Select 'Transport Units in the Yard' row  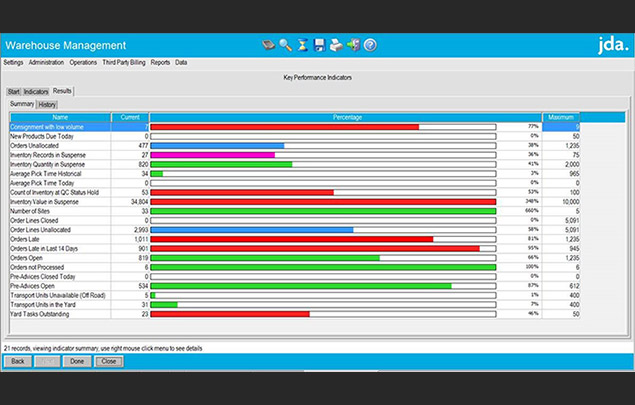[295, 305]
